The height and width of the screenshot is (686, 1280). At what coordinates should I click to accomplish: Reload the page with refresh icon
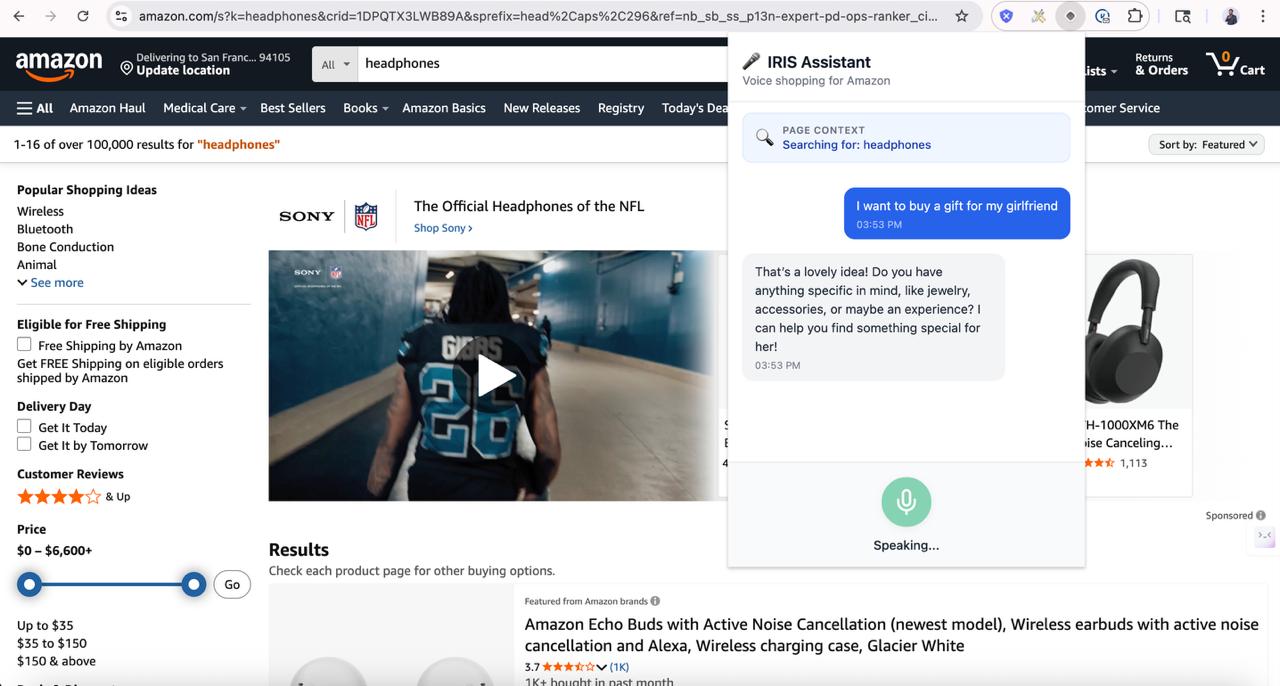tap(83, 16)
